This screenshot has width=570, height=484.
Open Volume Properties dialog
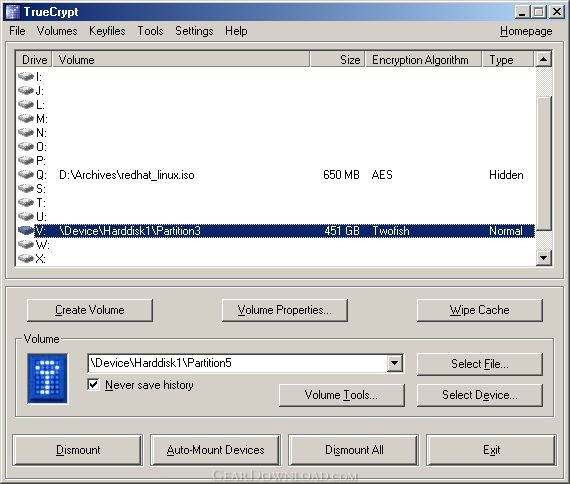(x=285, y=310)
